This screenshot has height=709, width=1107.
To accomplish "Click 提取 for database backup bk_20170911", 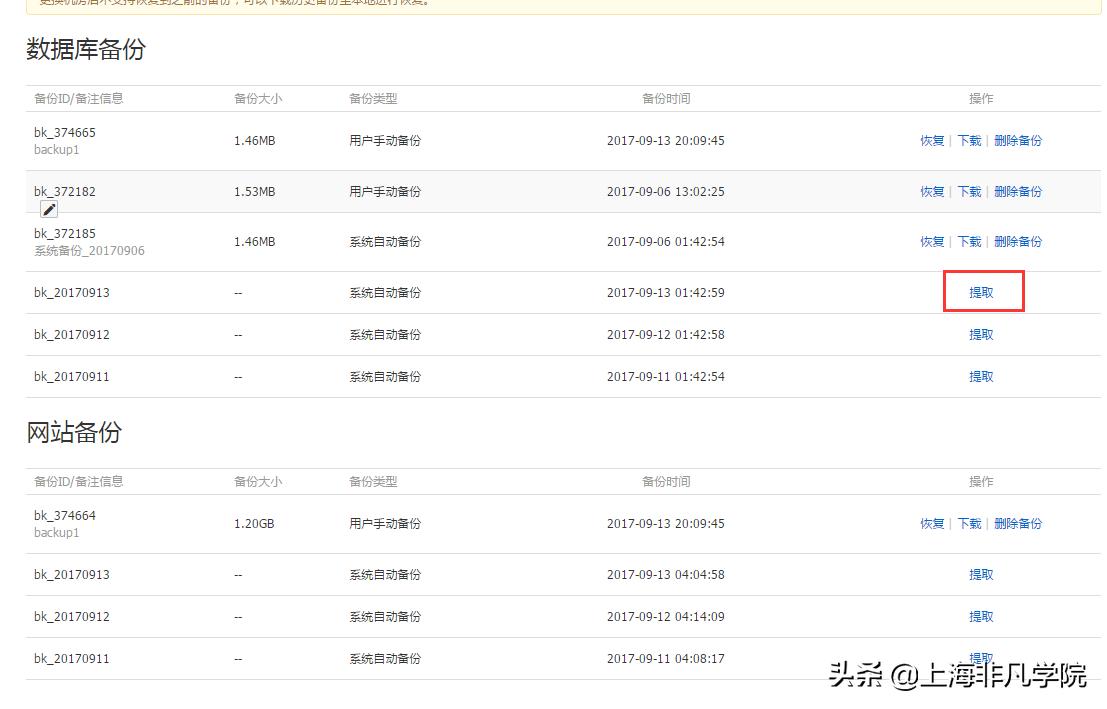I will (981, 376).
